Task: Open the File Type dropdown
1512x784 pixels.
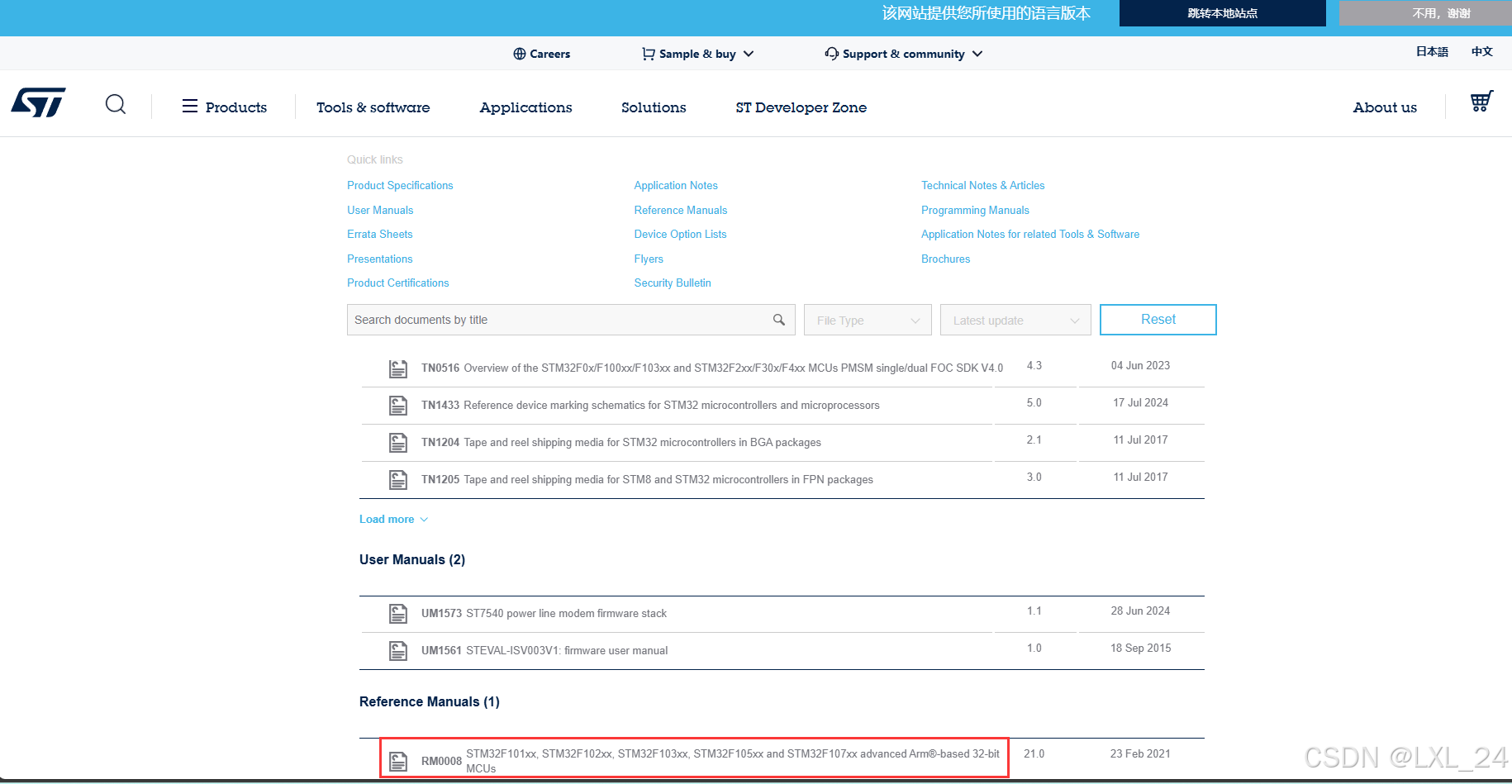Action: pyautogui.click(x=868, y=320)
